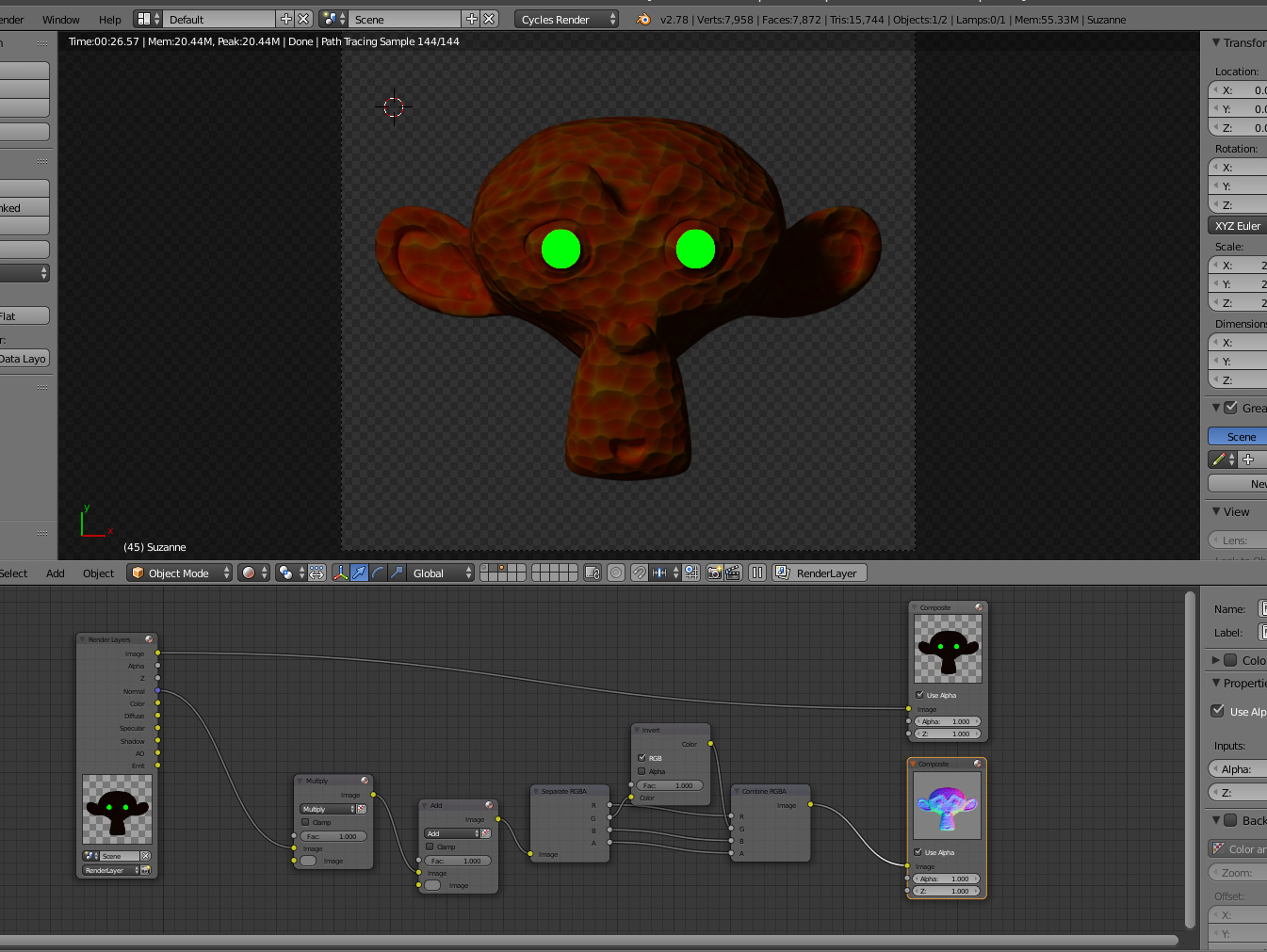The height and width of the screenshot is (952, 1267).
Task: Collapse the Properties panel in node sidebar
Action: click(x=1216, y=683)
